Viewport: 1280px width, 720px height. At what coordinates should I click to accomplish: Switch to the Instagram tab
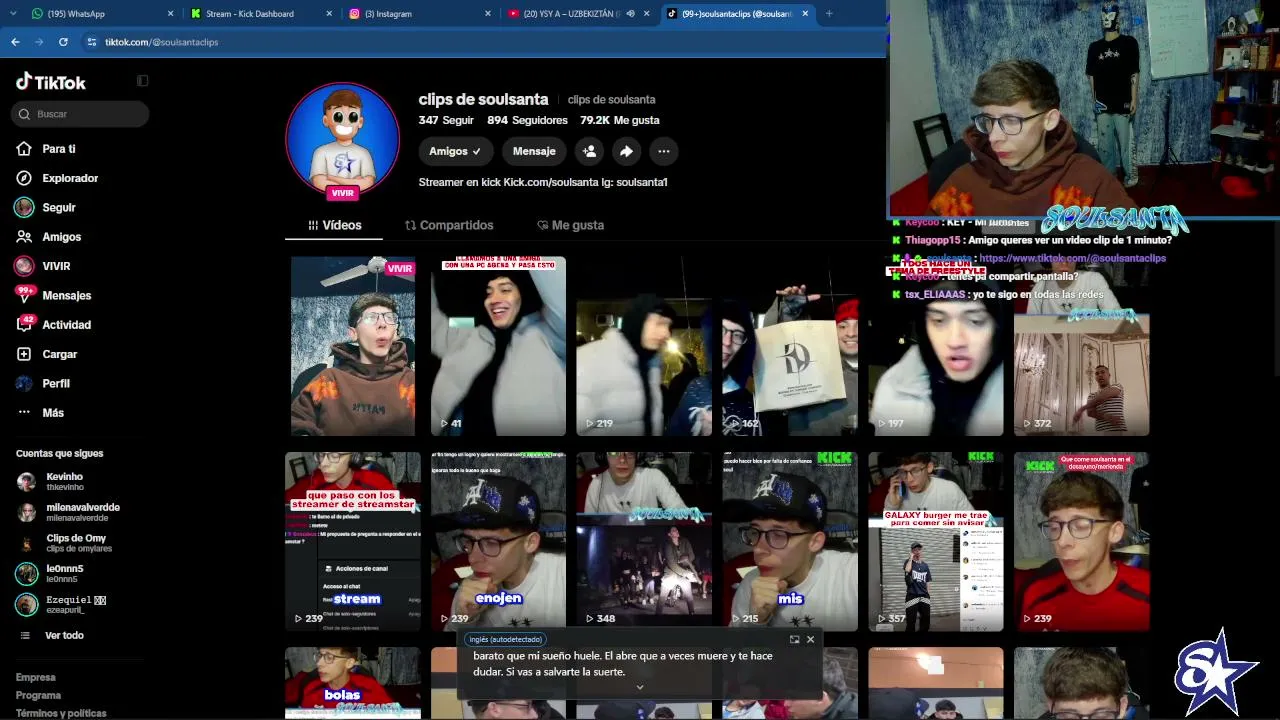coord(420,14)
